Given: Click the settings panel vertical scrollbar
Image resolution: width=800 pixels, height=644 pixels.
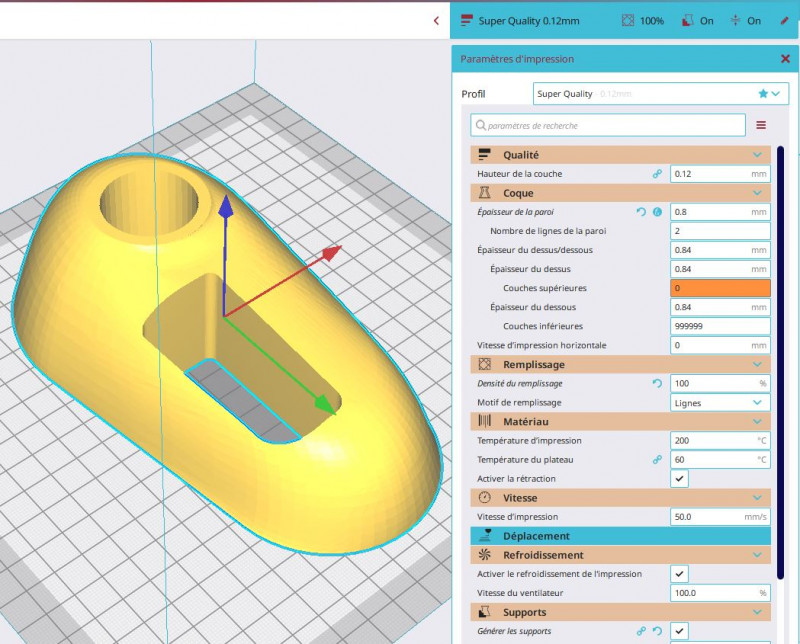Looking at the screenshot, I should 781,360.
